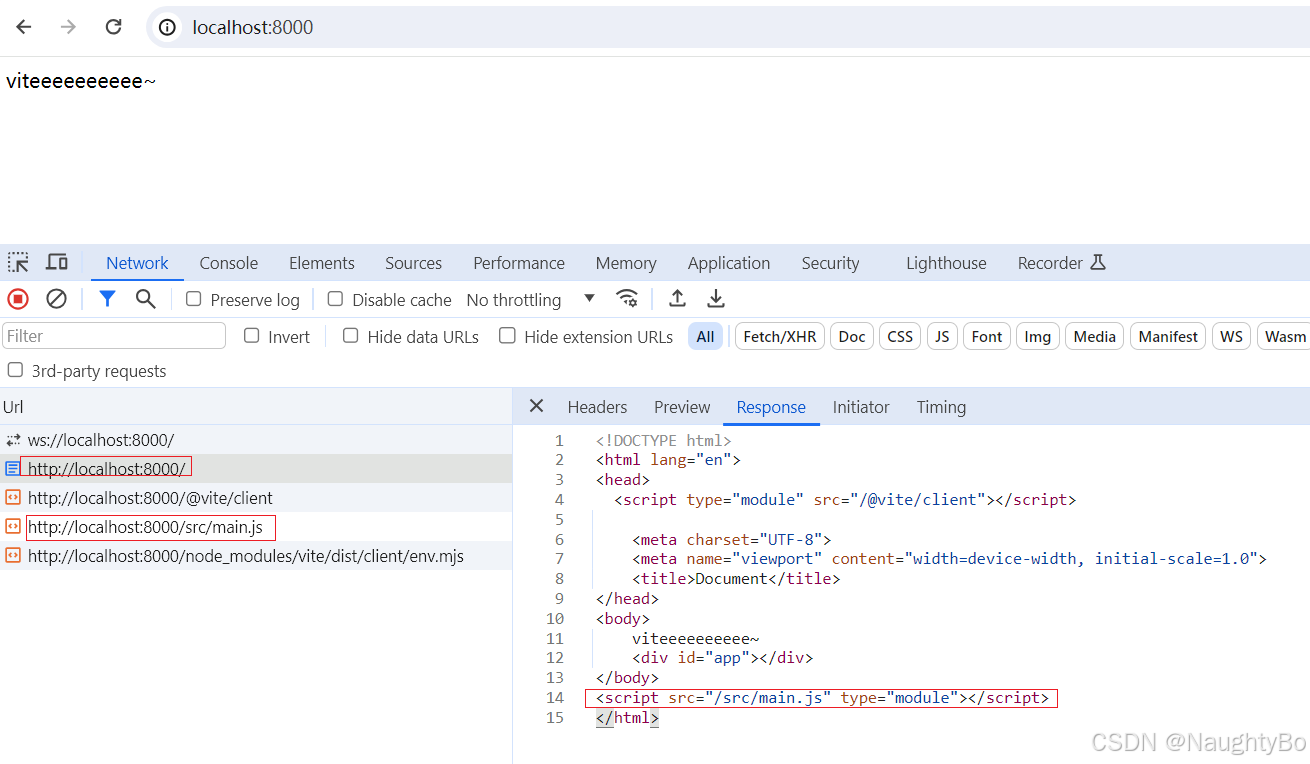Switch to the Network tab
The image size is (1310, 764).
[x=137, y=263]
